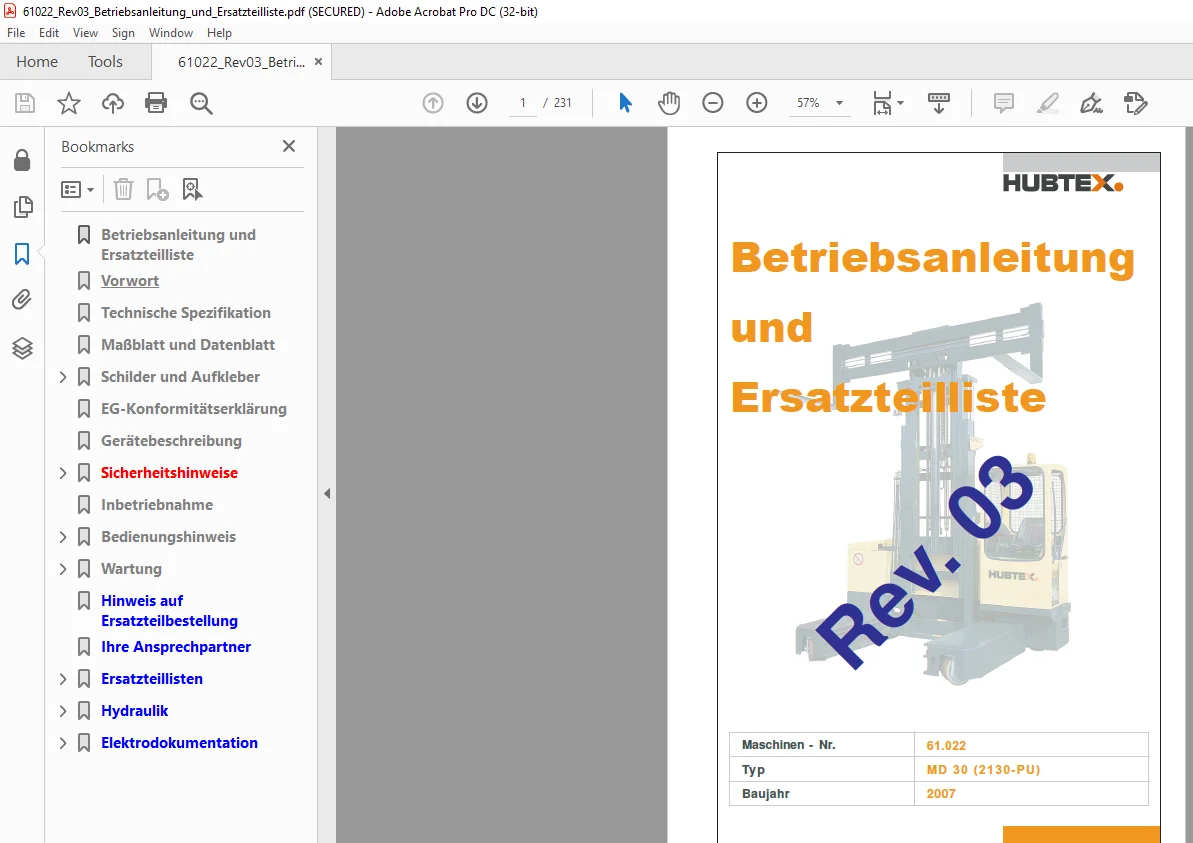This screenshot has height=843, width=1193.
Task: Open the Sign document pen tool
Action: pos(1092,103)
